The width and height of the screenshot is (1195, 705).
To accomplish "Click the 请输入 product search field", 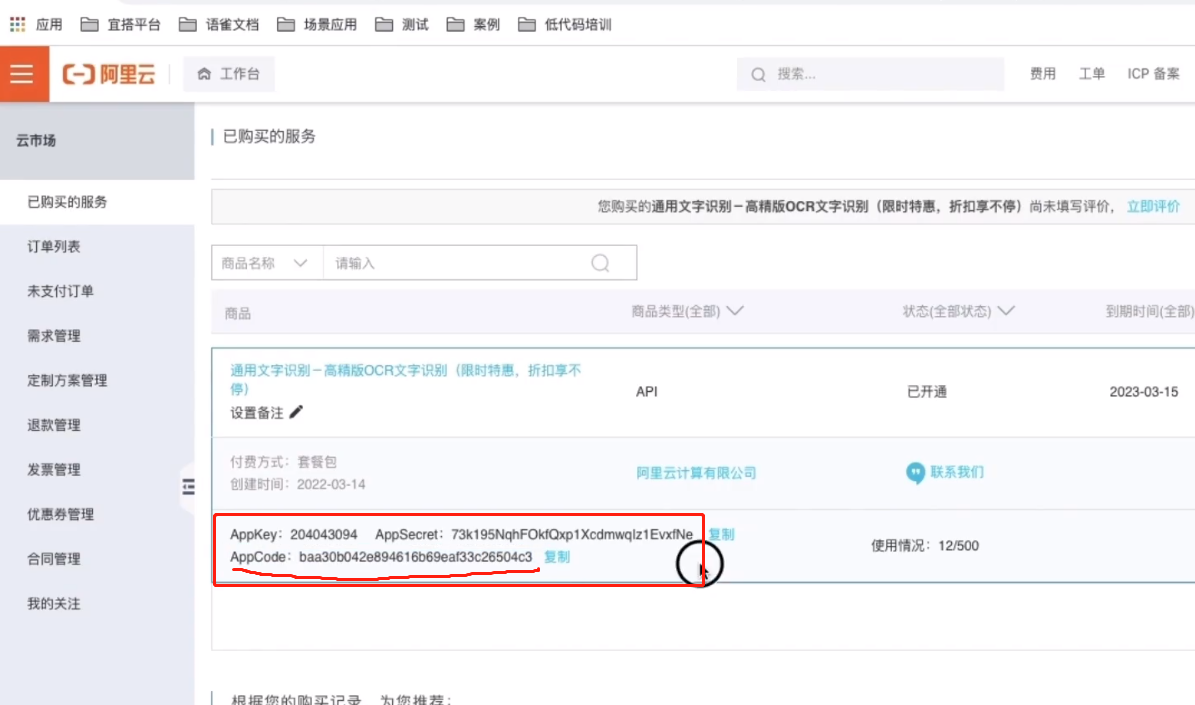I will [x=457, y=263].
